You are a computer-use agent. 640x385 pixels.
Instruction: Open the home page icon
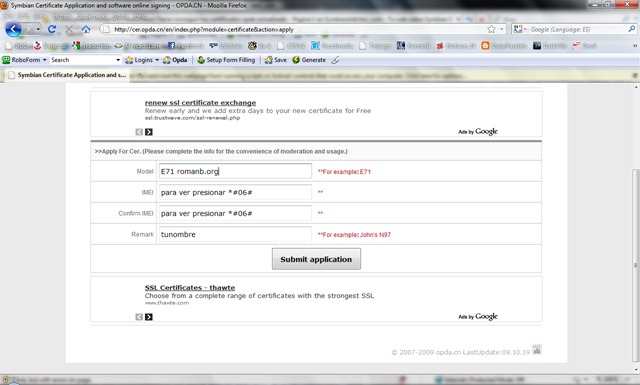pos(86,29)
